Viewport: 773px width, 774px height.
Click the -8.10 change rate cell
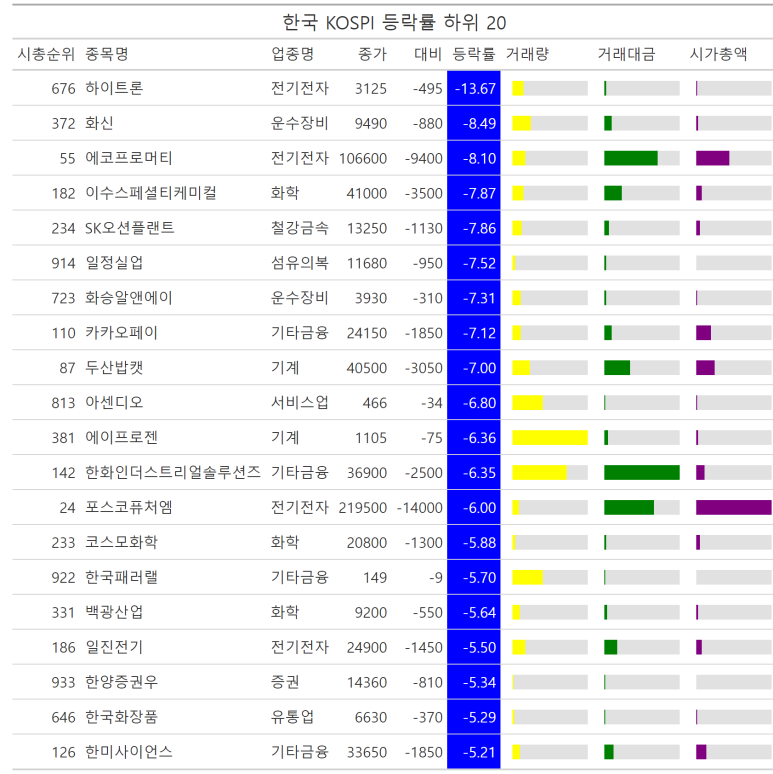(x=474, y=158)
